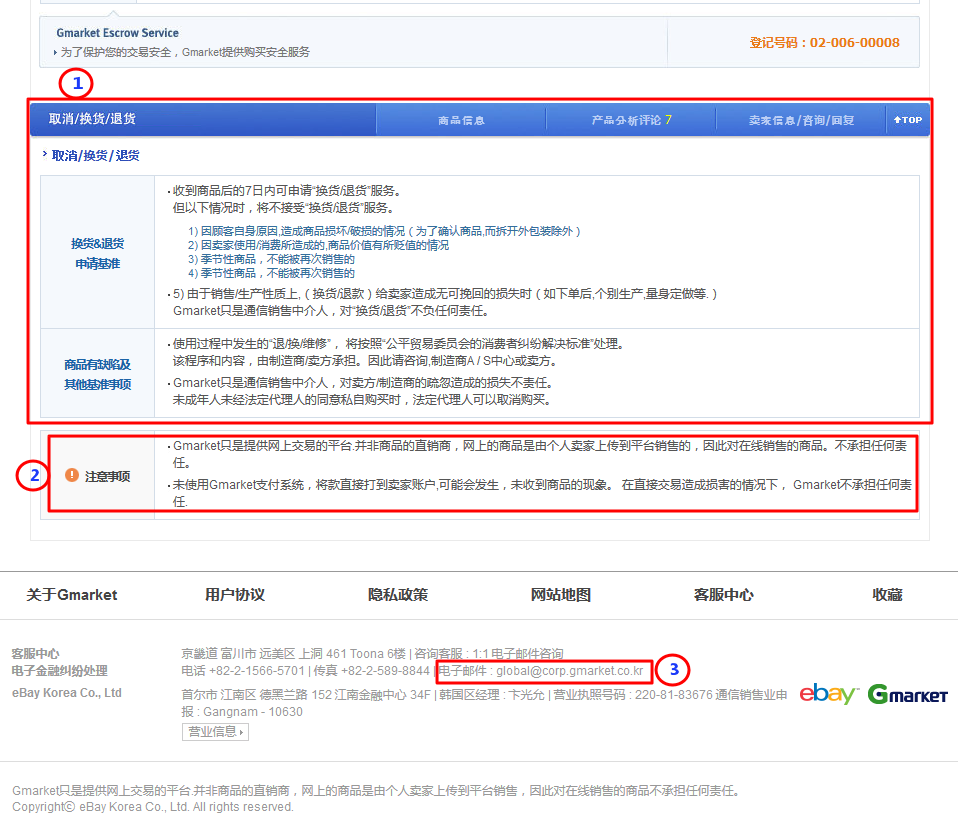
Task: Click the 1:1 电子邮件咨询 text
Action: (x=518, y=653)
